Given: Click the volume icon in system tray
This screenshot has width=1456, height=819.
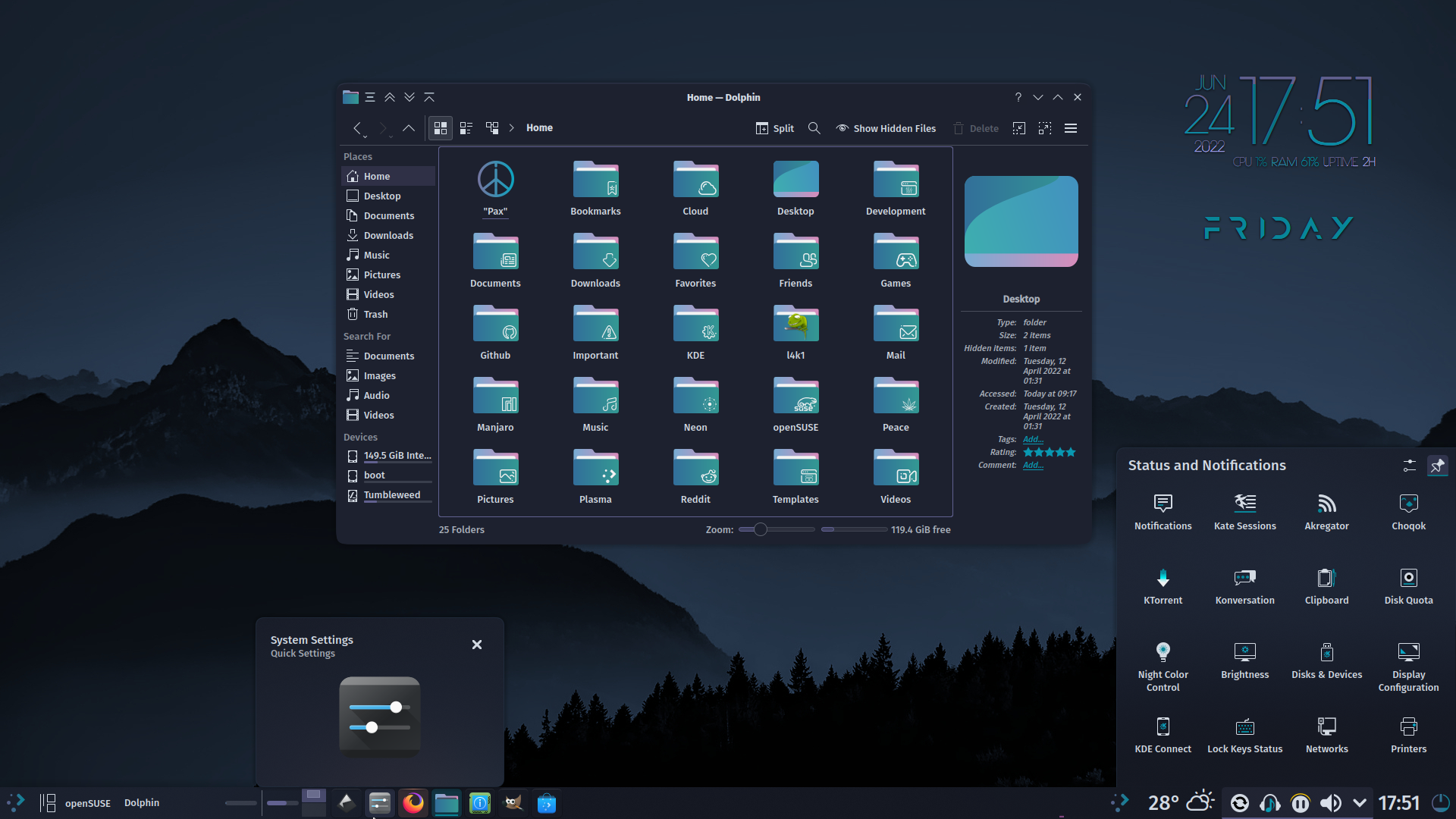Looking at the screenshot, I should coord(1330,803).
